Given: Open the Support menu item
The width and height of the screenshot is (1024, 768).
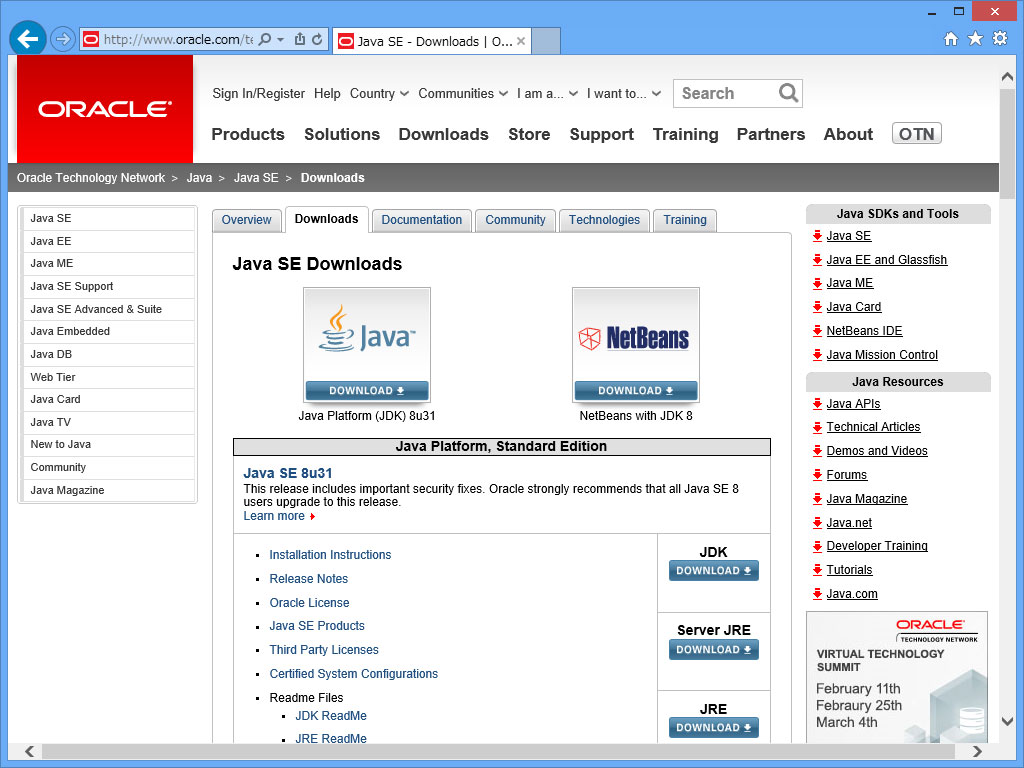Looking at the screenshot, I should pos(601,134).
